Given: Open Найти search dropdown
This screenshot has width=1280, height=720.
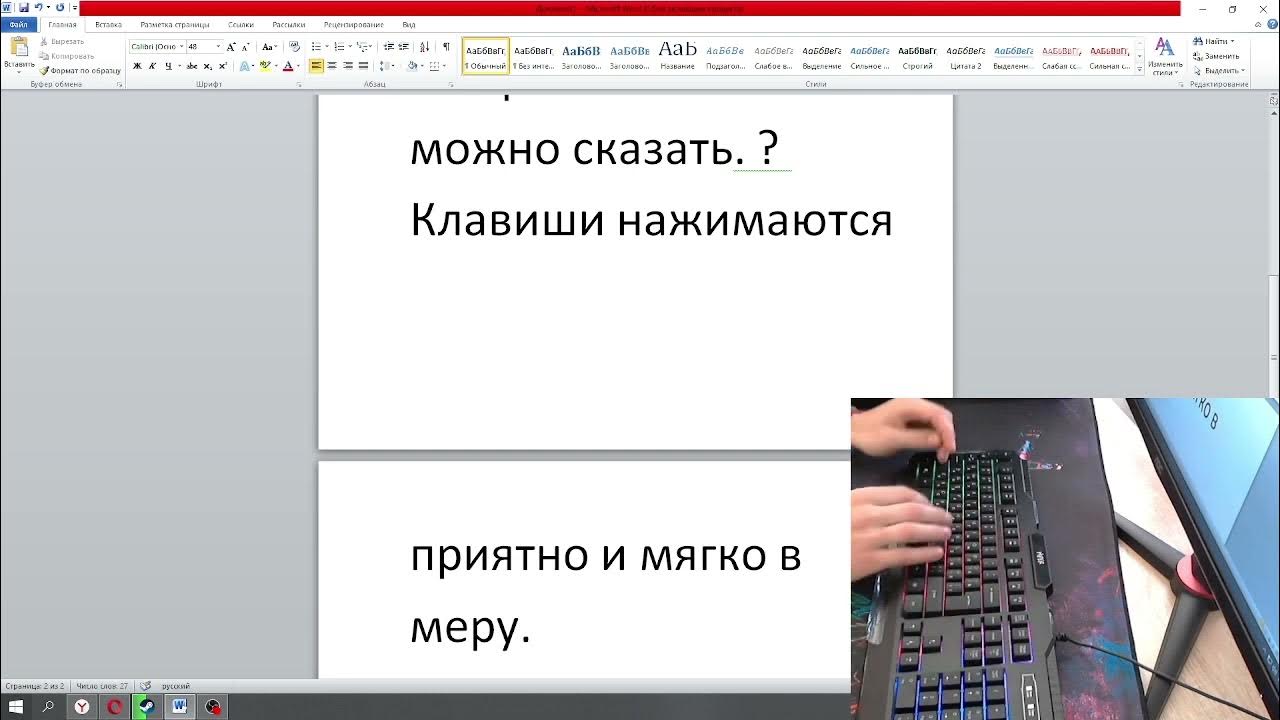Looking at the screenshot, I should [1214, 42].
